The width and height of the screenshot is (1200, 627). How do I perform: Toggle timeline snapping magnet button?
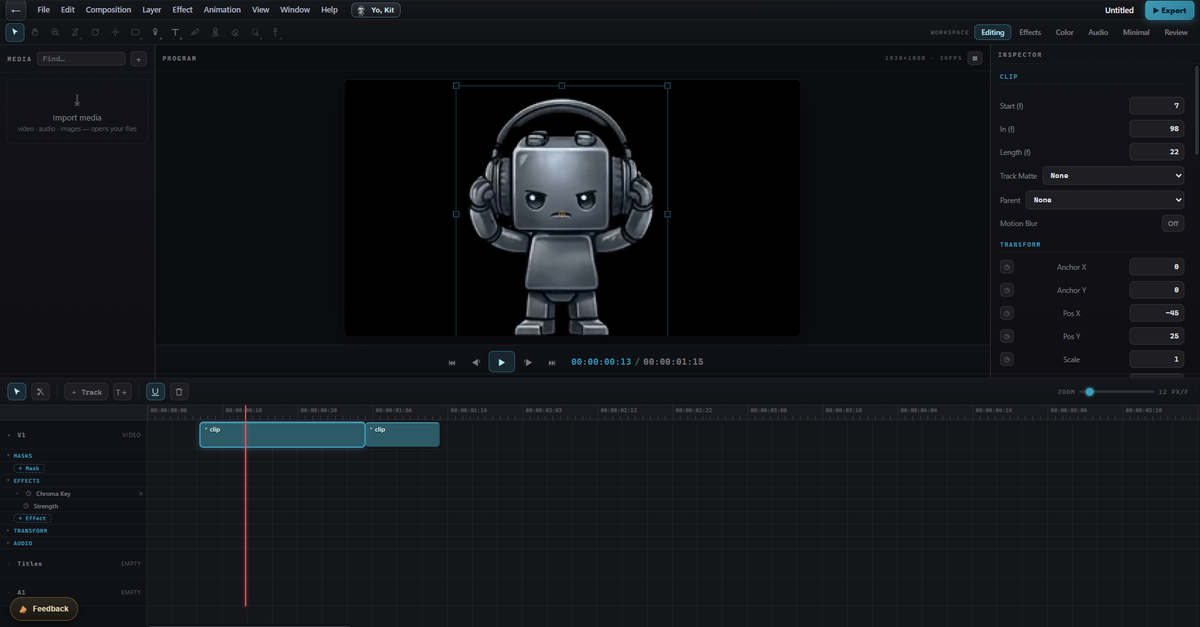155,392
